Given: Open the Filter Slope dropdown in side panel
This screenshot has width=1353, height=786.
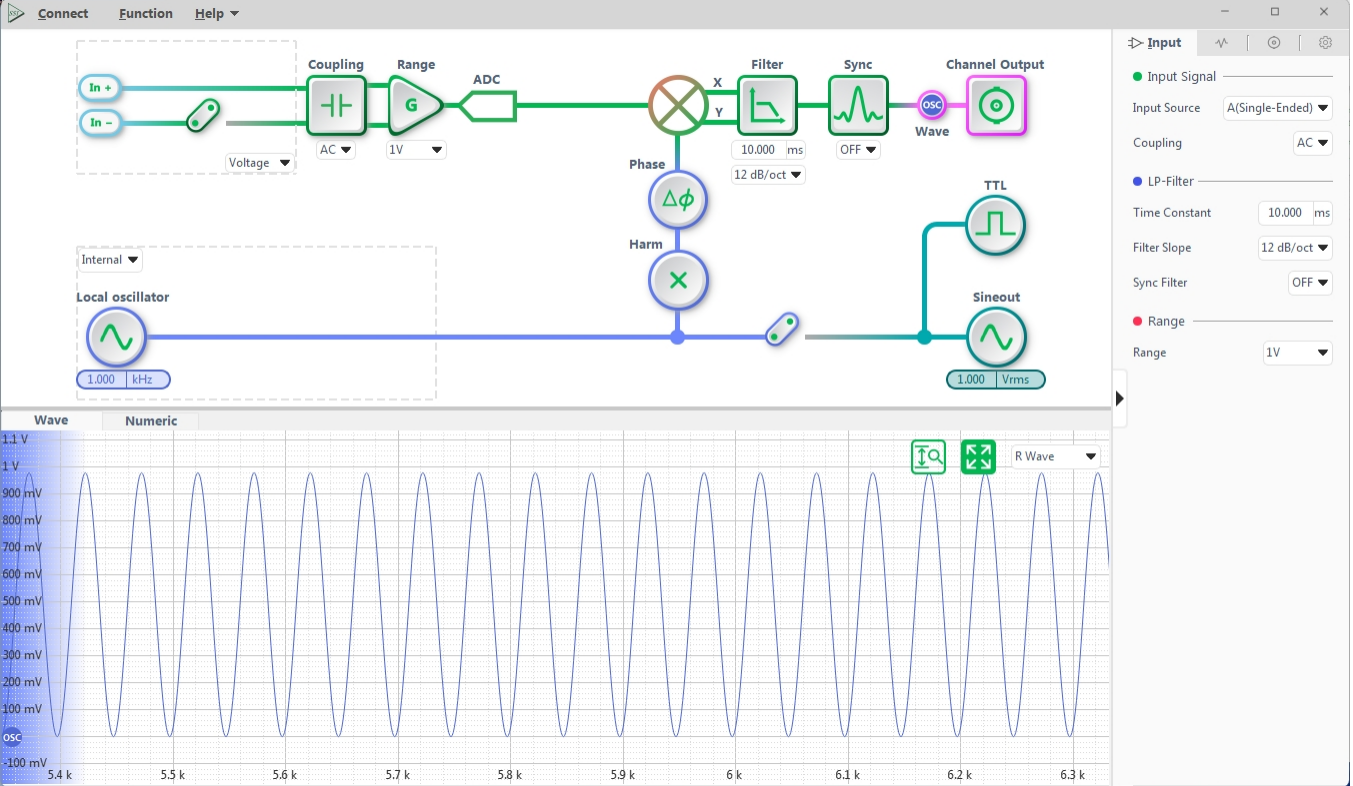Looking at the screenshot, I should pyautogui.click(x=1295, y=248).
